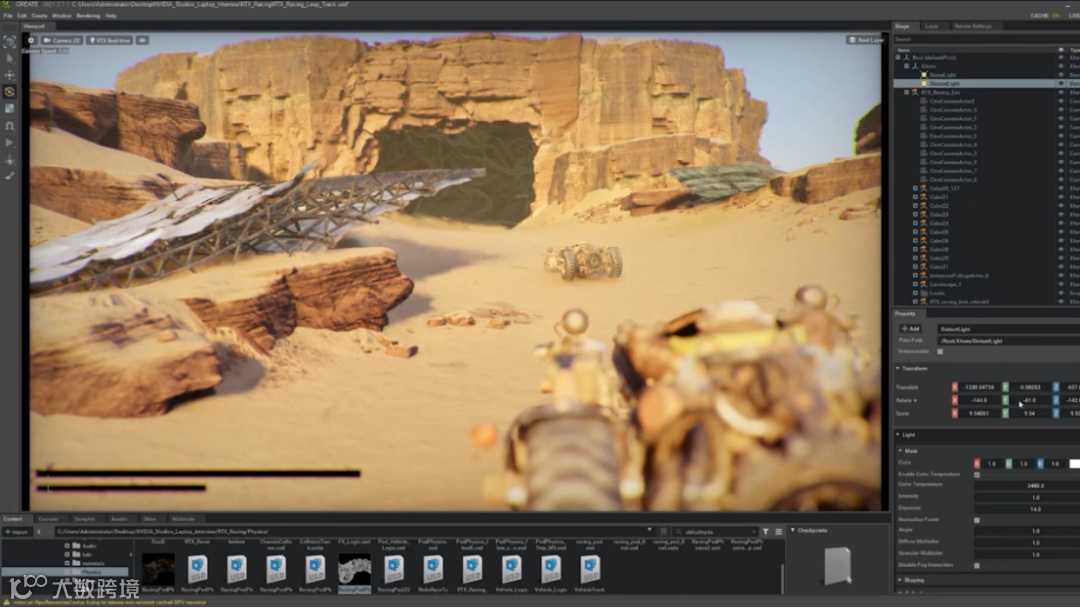Collapse the Main subsection under Light
Screen dimensions: 1080x608
point(900,451)
